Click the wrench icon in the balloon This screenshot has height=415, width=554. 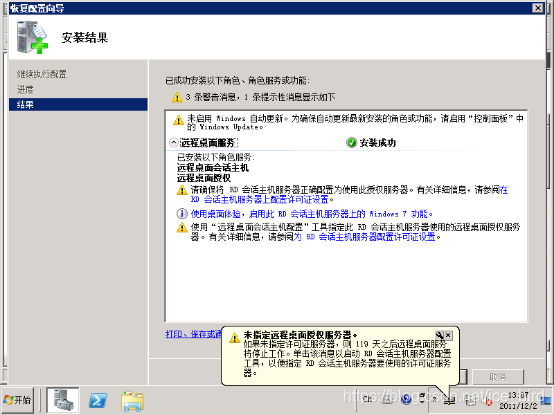click(439, 334)
